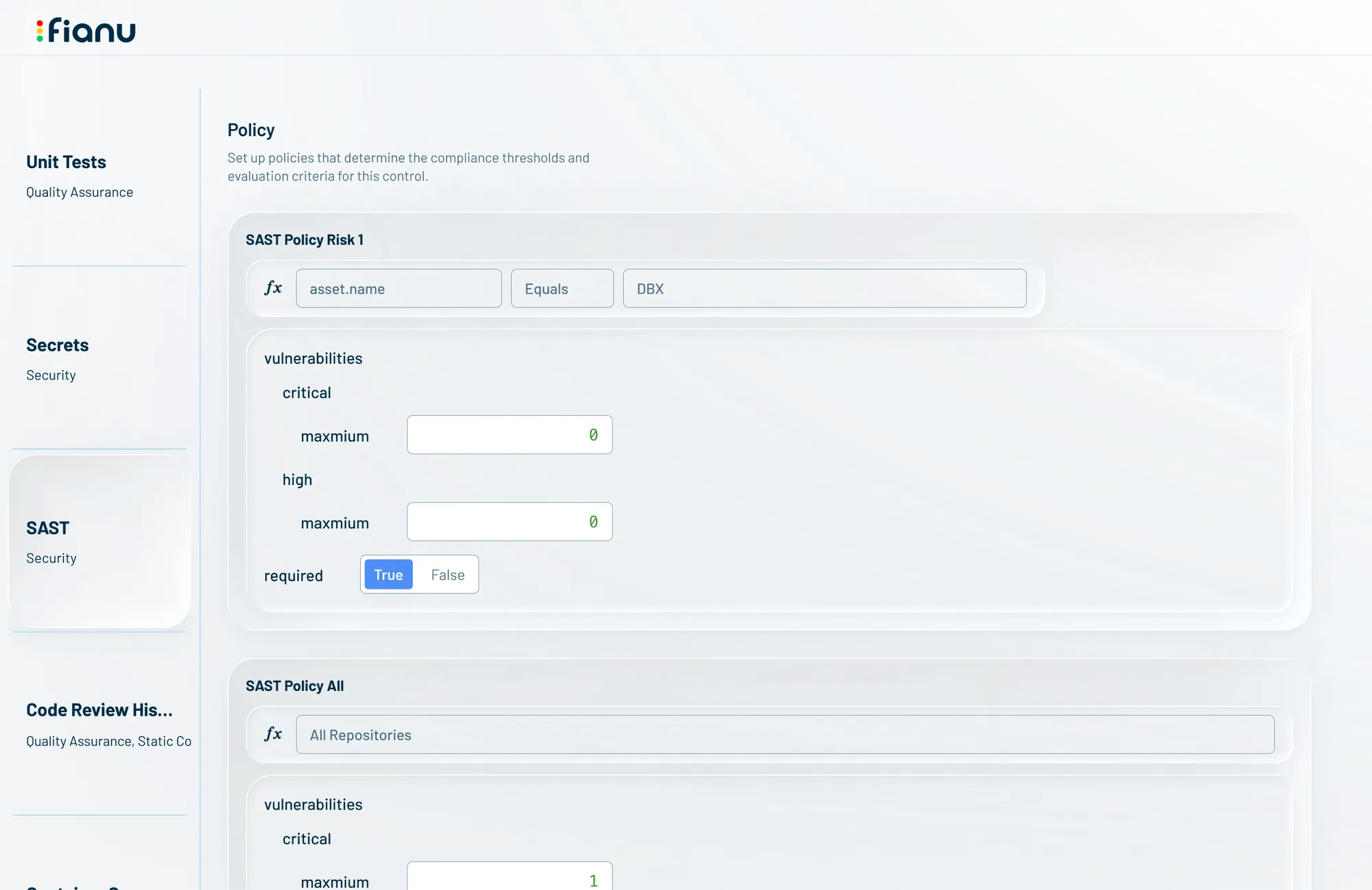1372x890 pixels.
Task: Click the fx icon in SAST Policy All
Action: pos(273,734)
